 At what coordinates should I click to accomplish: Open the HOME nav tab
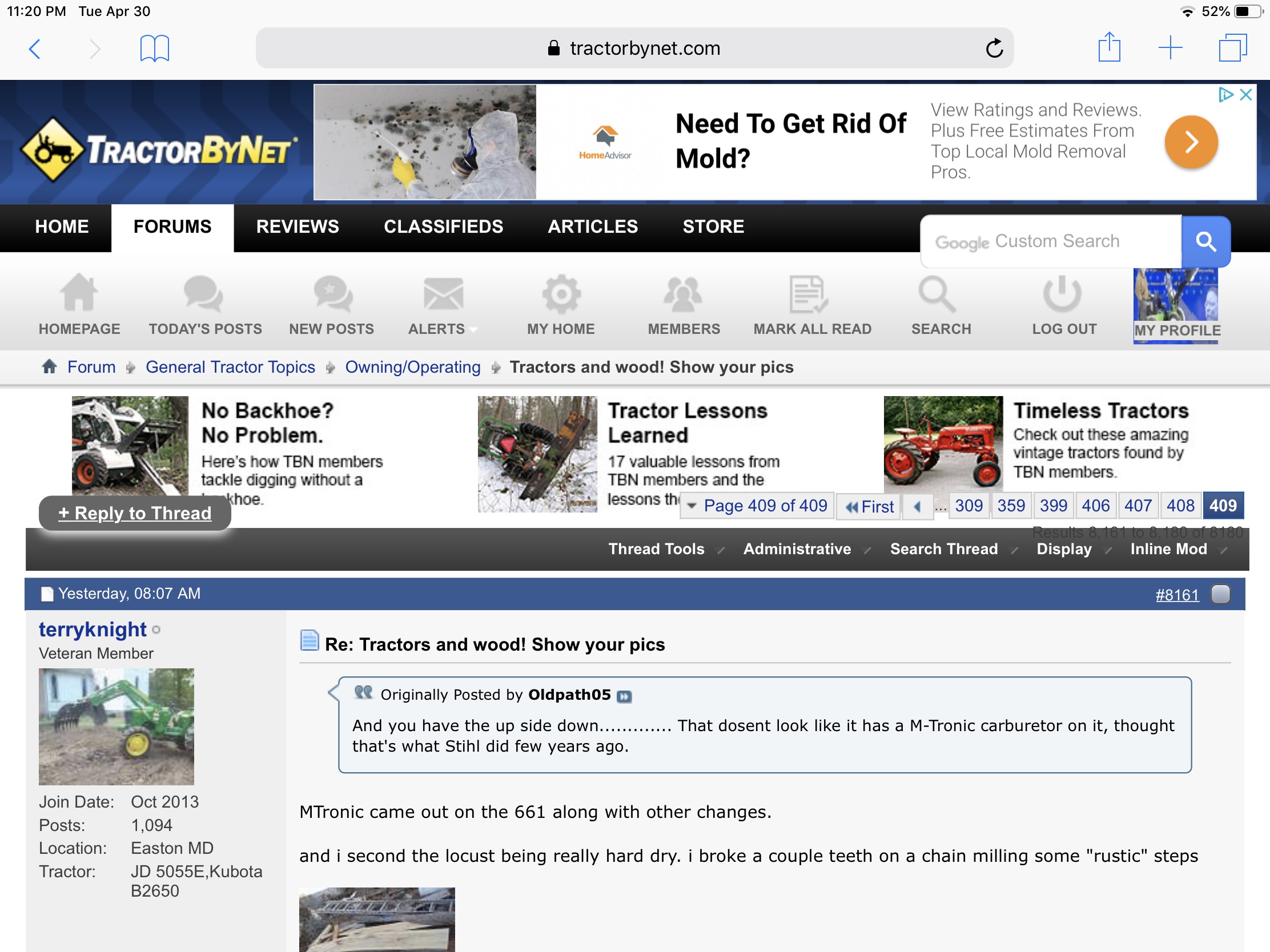click(62, 227)
